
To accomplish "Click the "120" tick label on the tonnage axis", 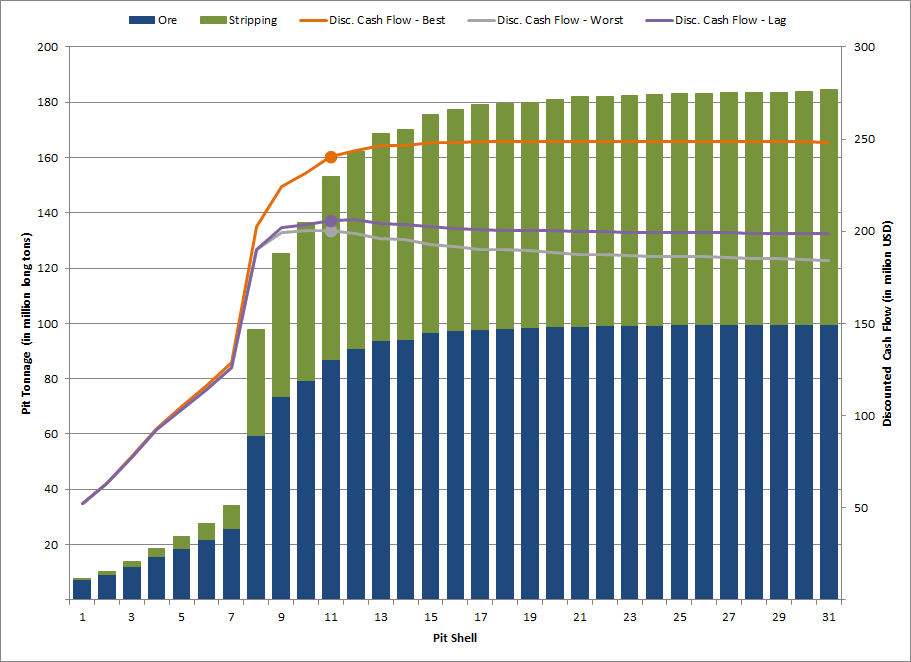I will pyautogui.click(x=48, y=268).
